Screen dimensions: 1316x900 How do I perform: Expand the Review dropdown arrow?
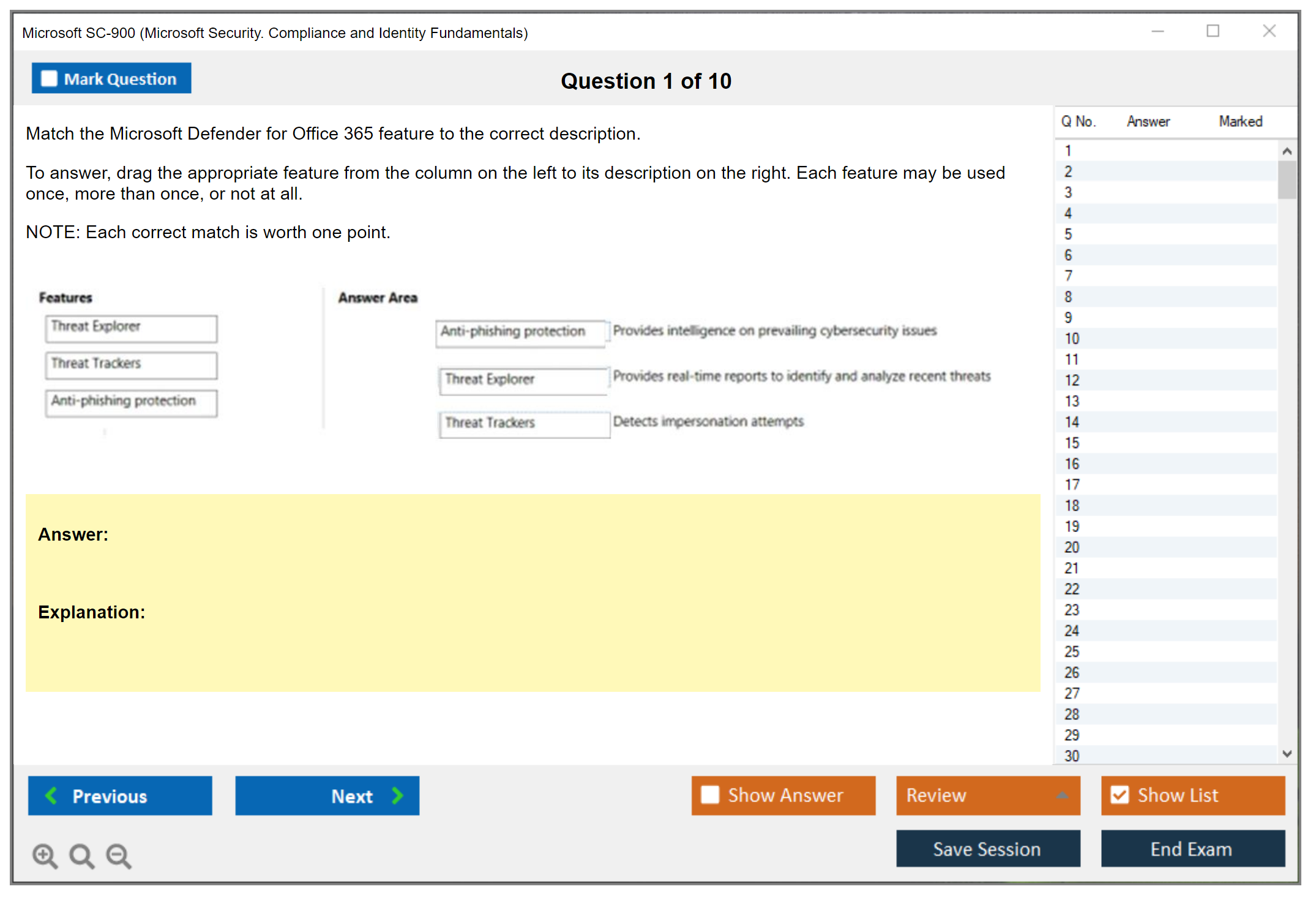tap(1062, 795)
